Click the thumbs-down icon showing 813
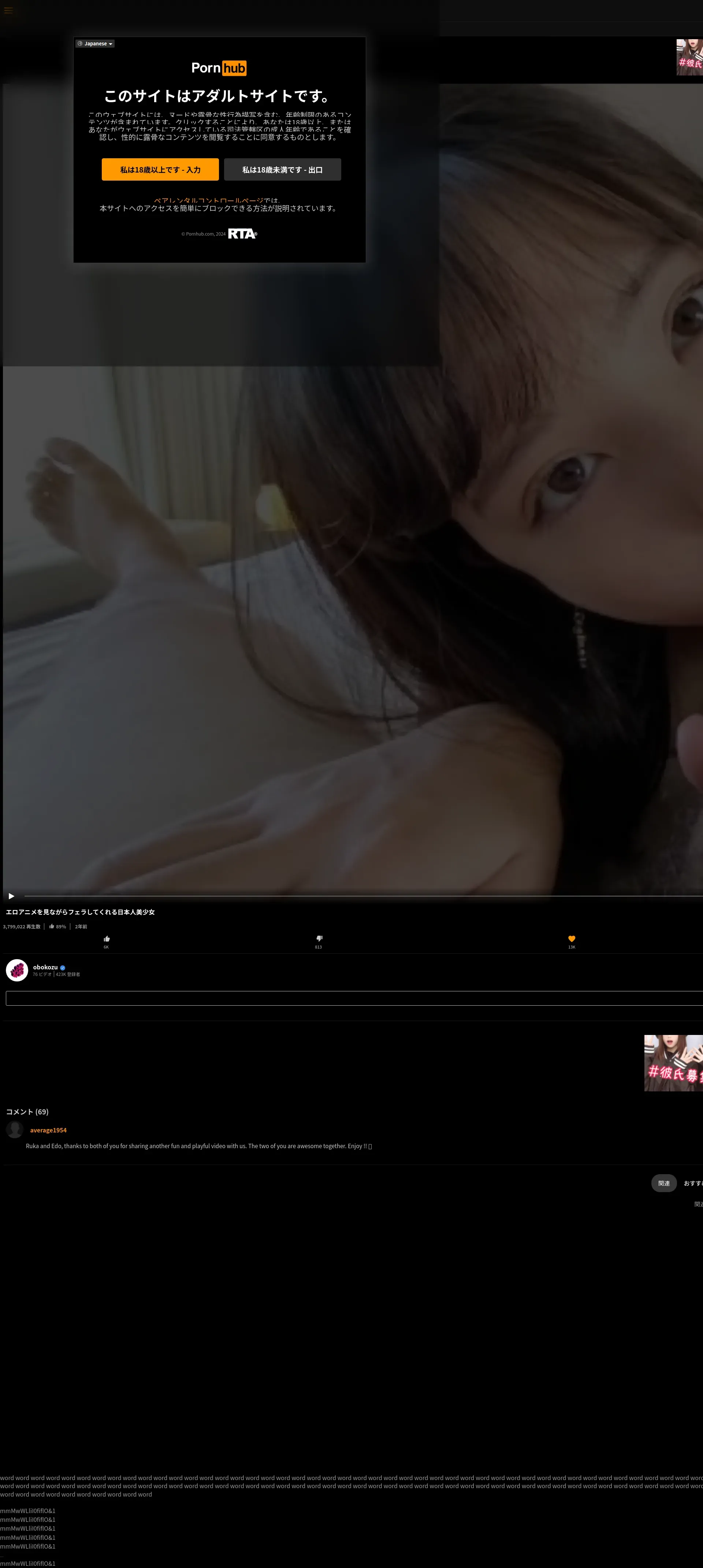703x1568 pixels. click(x=319, y=939)
